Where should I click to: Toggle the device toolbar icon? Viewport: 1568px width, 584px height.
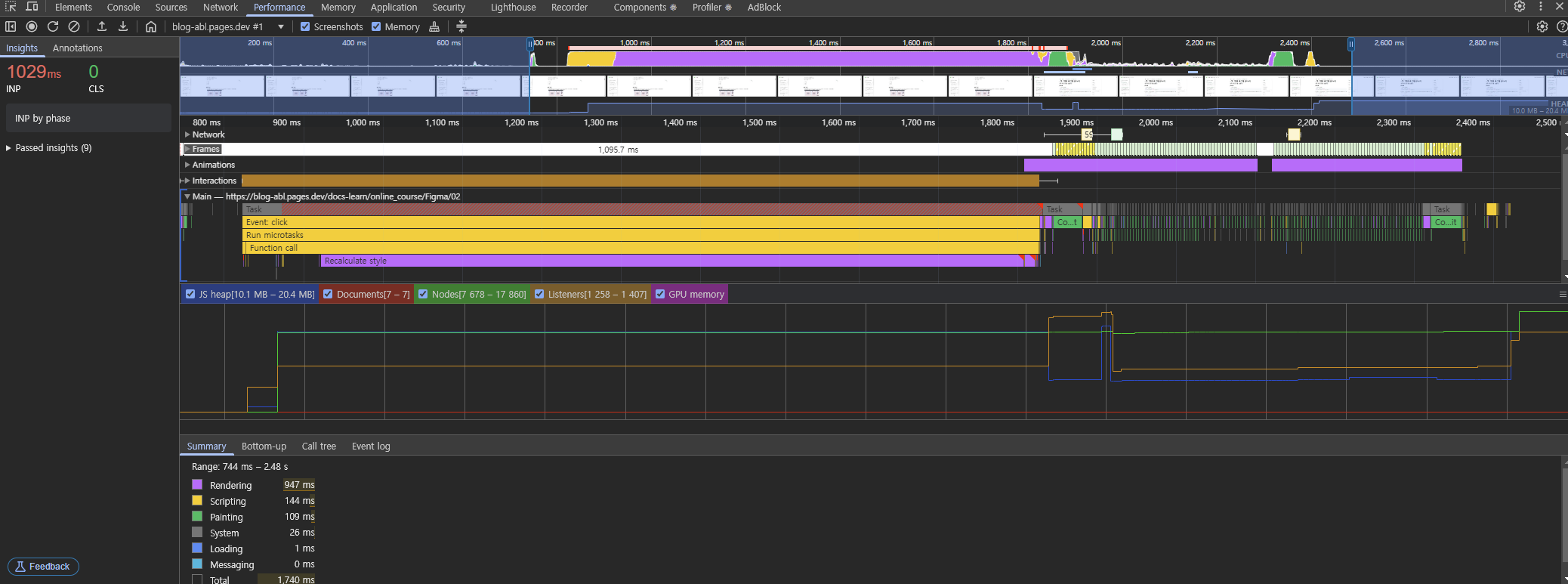[32, 7]
